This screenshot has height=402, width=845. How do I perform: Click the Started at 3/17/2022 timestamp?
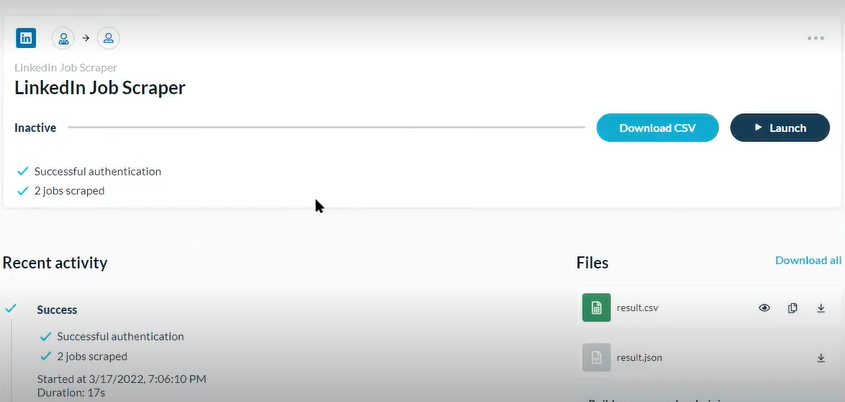[x=122, y=379]
